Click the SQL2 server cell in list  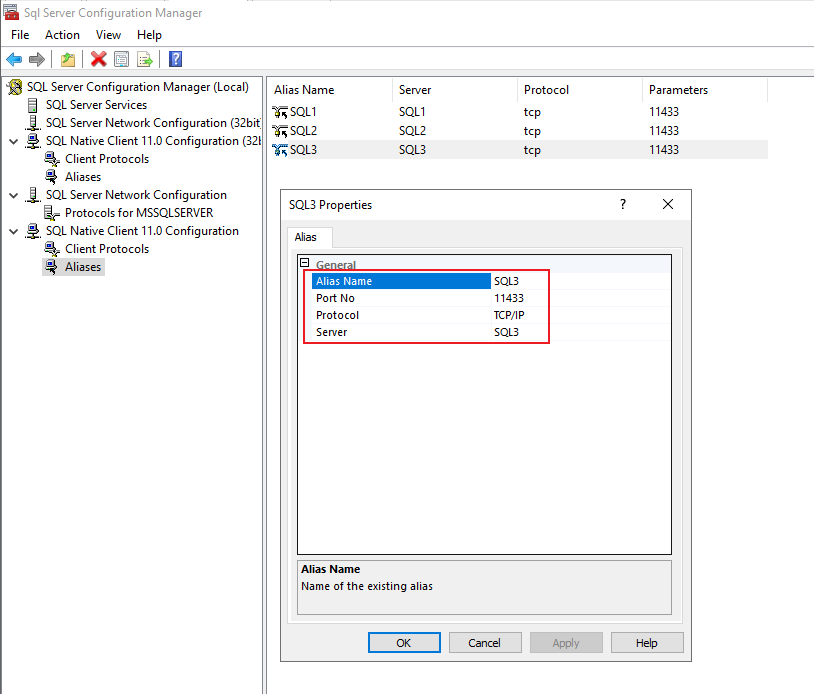412,131
